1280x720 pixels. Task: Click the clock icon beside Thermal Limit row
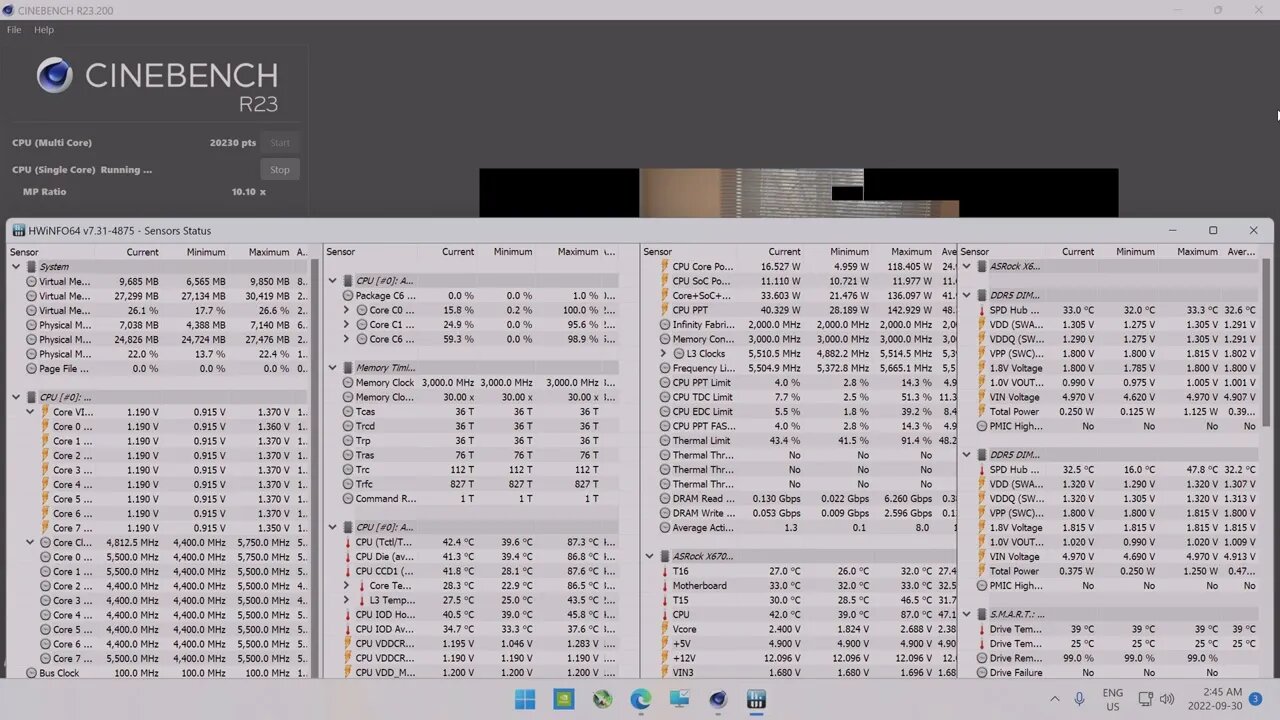coord(664,441)
